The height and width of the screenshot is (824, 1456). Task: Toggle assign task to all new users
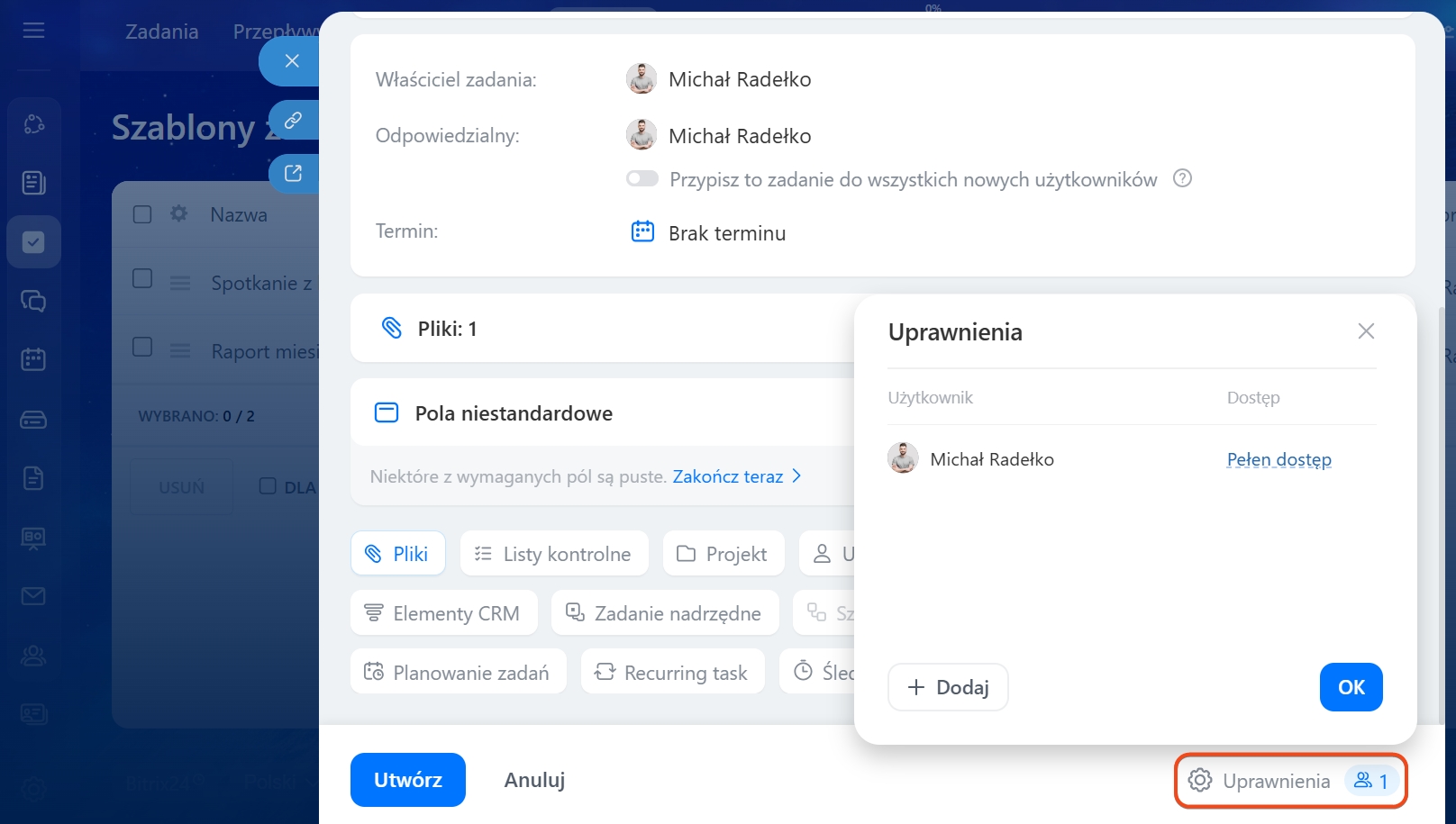tap(642, 178)
